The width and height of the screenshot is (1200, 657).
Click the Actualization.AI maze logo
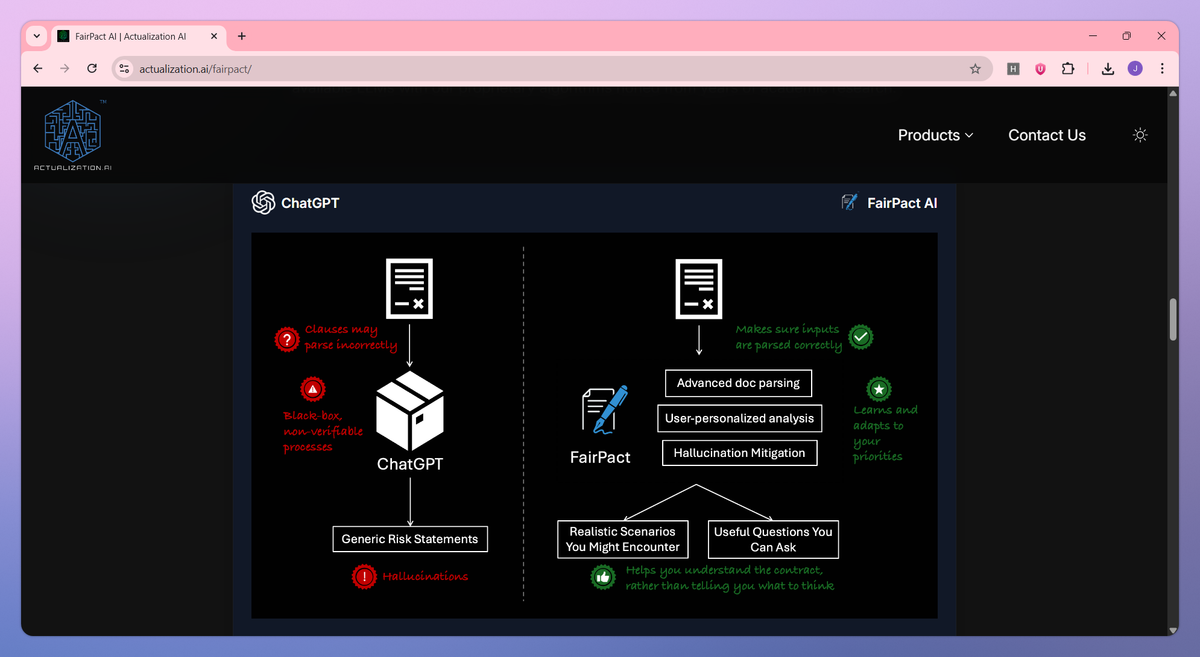point(73,135)
